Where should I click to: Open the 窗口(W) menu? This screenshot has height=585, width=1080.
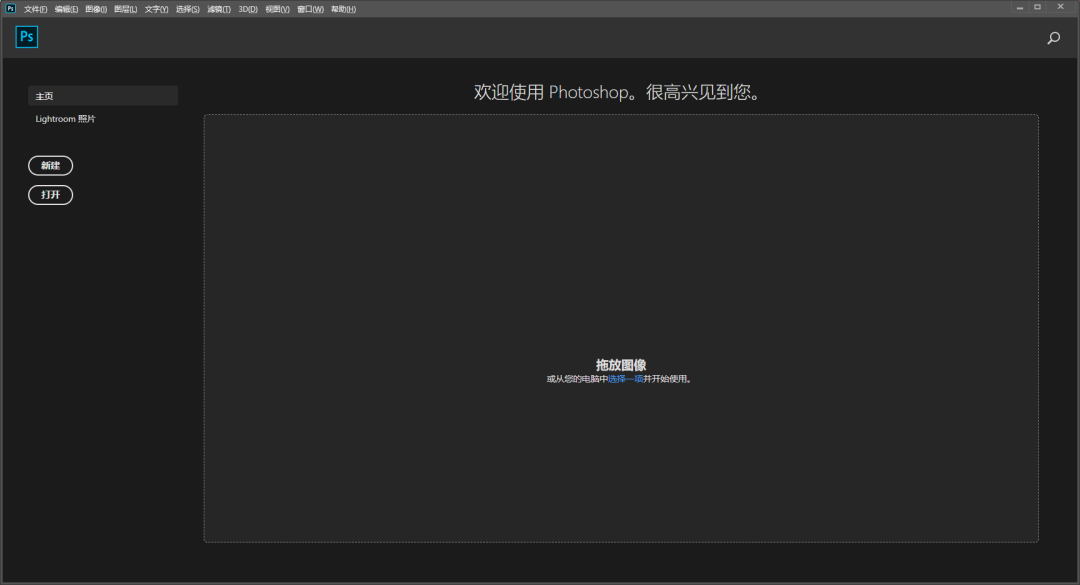point(310,9)
